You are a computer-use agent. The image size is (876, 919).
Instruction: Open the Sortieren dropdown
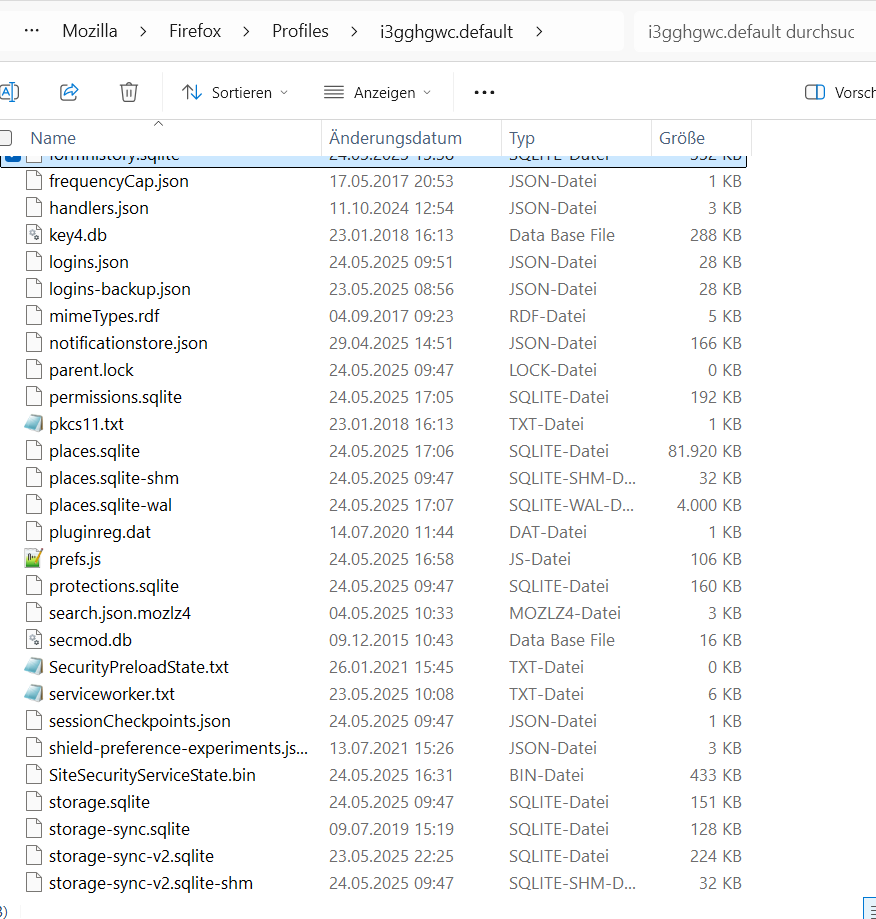coord(236,92)
